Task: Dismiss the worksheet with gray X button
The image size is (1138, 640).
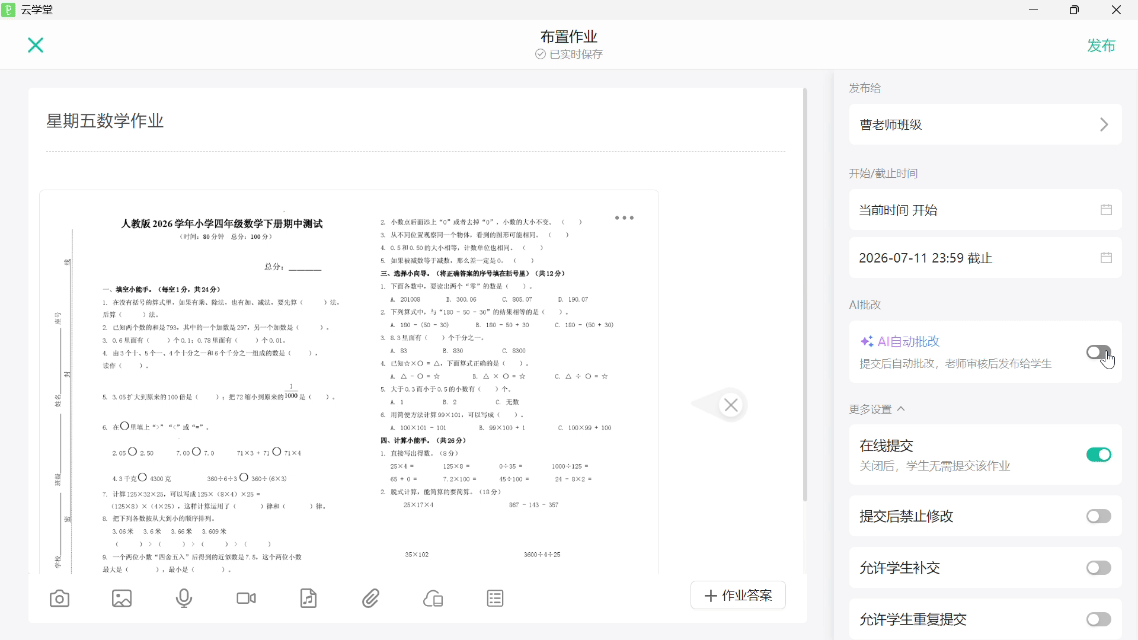Action: coord(731,405)
